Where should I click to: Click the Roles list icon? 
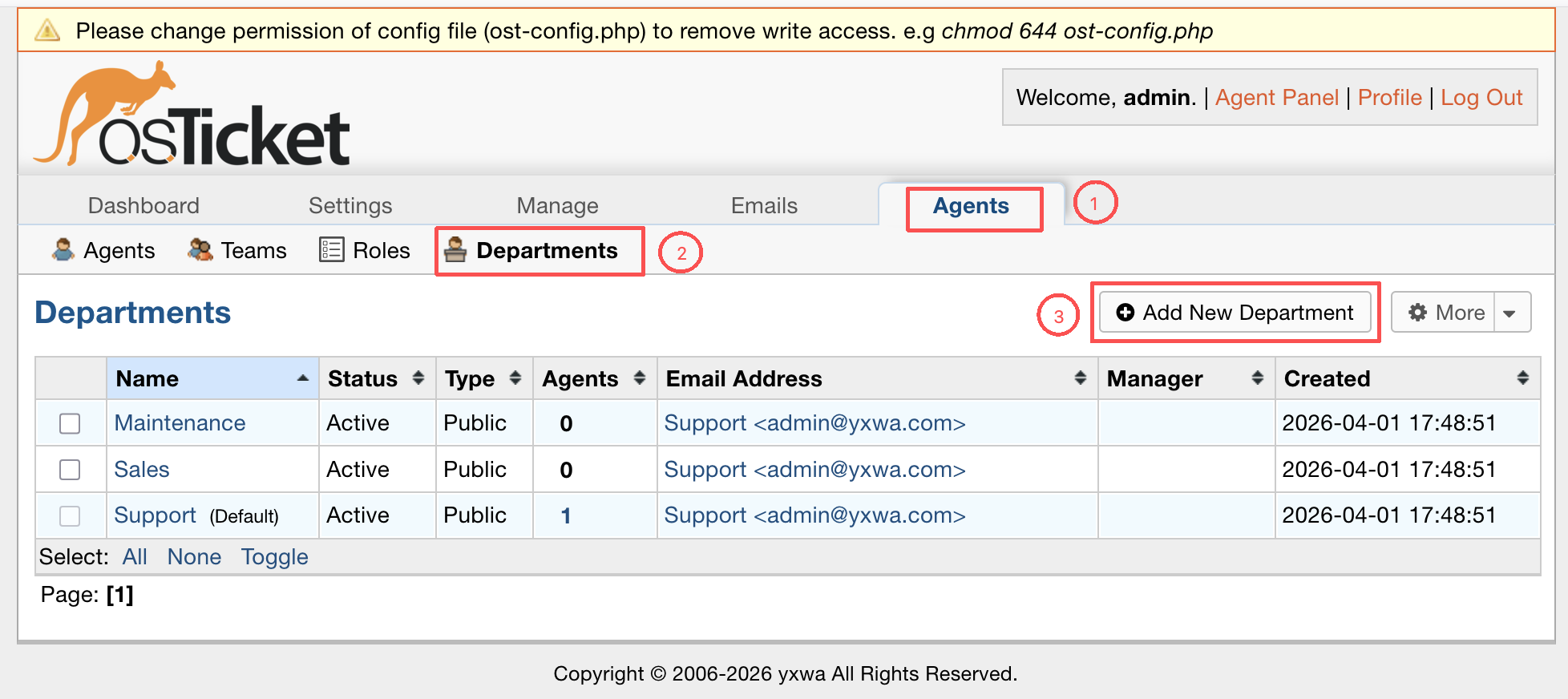[x=331, y=250]
